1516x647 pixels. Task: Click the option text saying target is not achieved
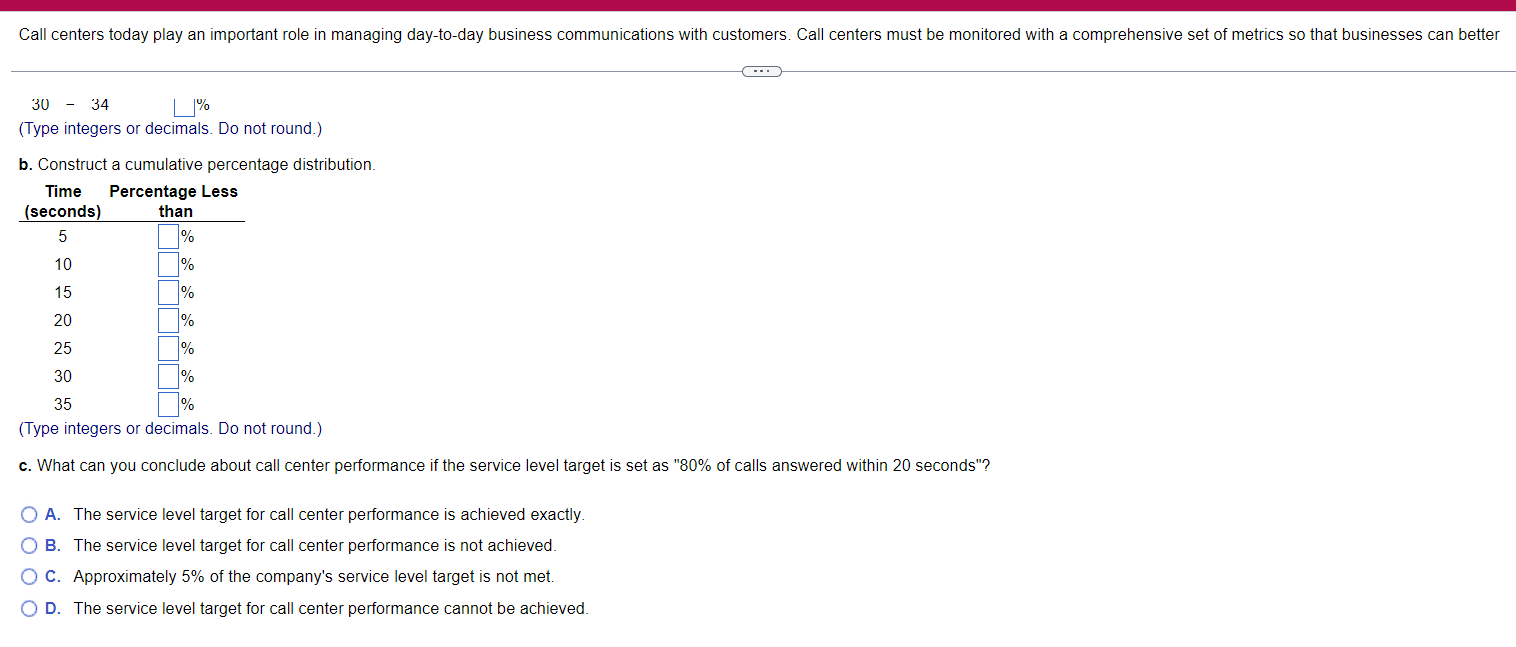(318, 545)
